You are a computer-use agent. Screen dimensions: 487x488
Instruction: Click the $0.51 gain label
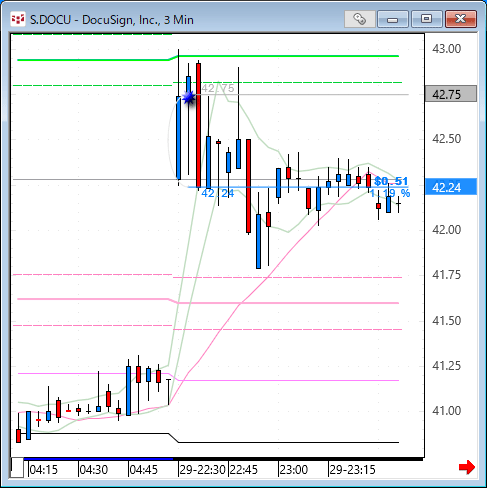tap(391, 181)
